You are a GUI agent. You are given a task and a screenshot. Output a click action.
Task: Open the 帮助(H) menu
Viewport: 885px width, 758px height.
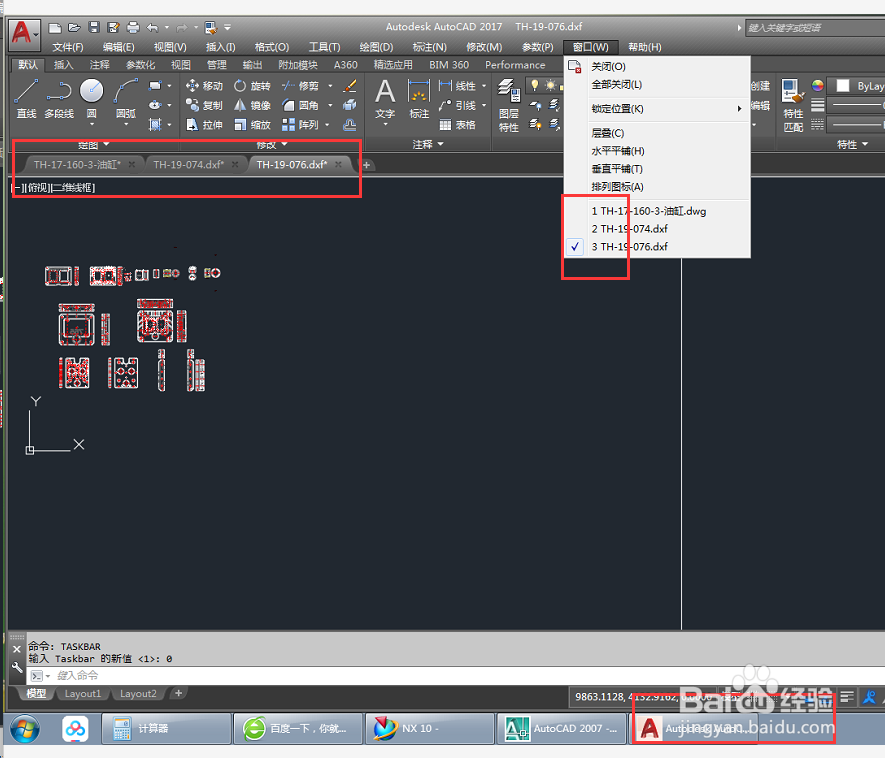[x=645, y=47]
